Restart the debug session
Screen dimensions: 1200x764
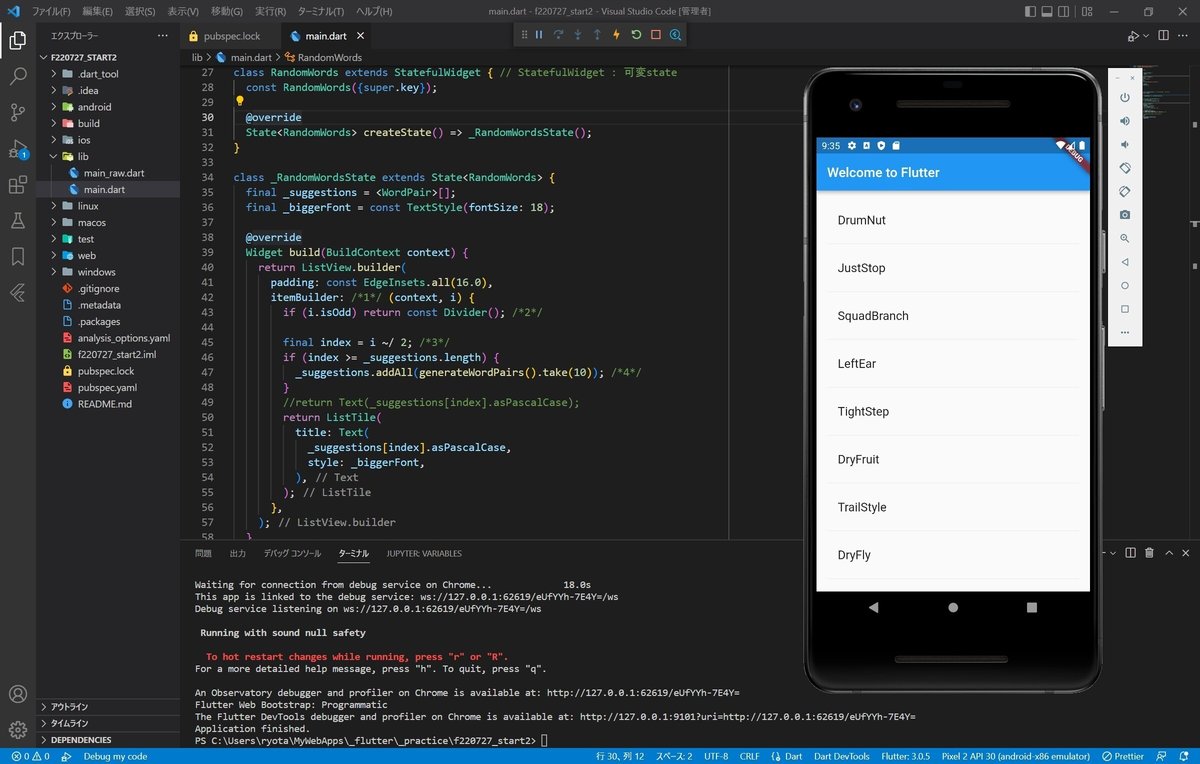pyautogui.click(x=636, y=35)
